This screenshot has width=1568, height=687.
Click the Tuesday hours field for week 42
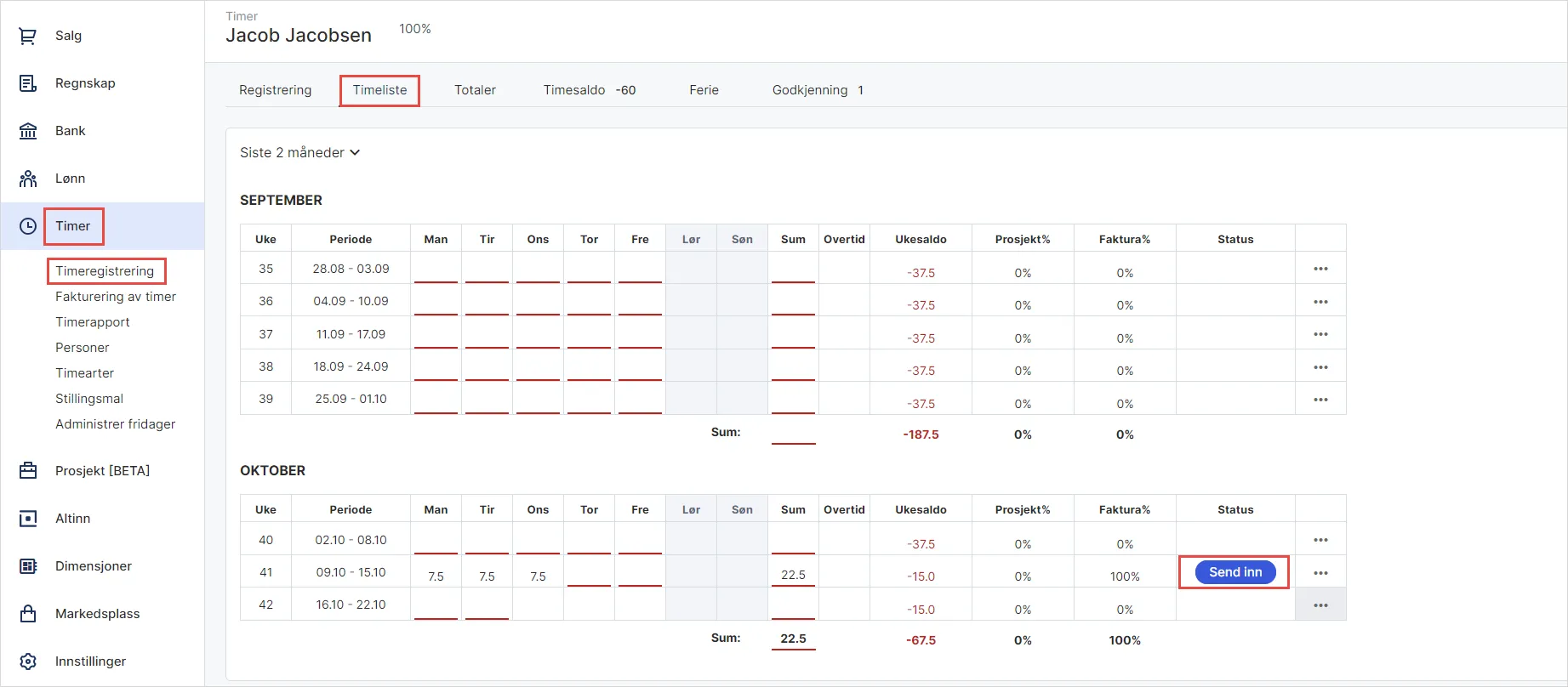point(487,606)
